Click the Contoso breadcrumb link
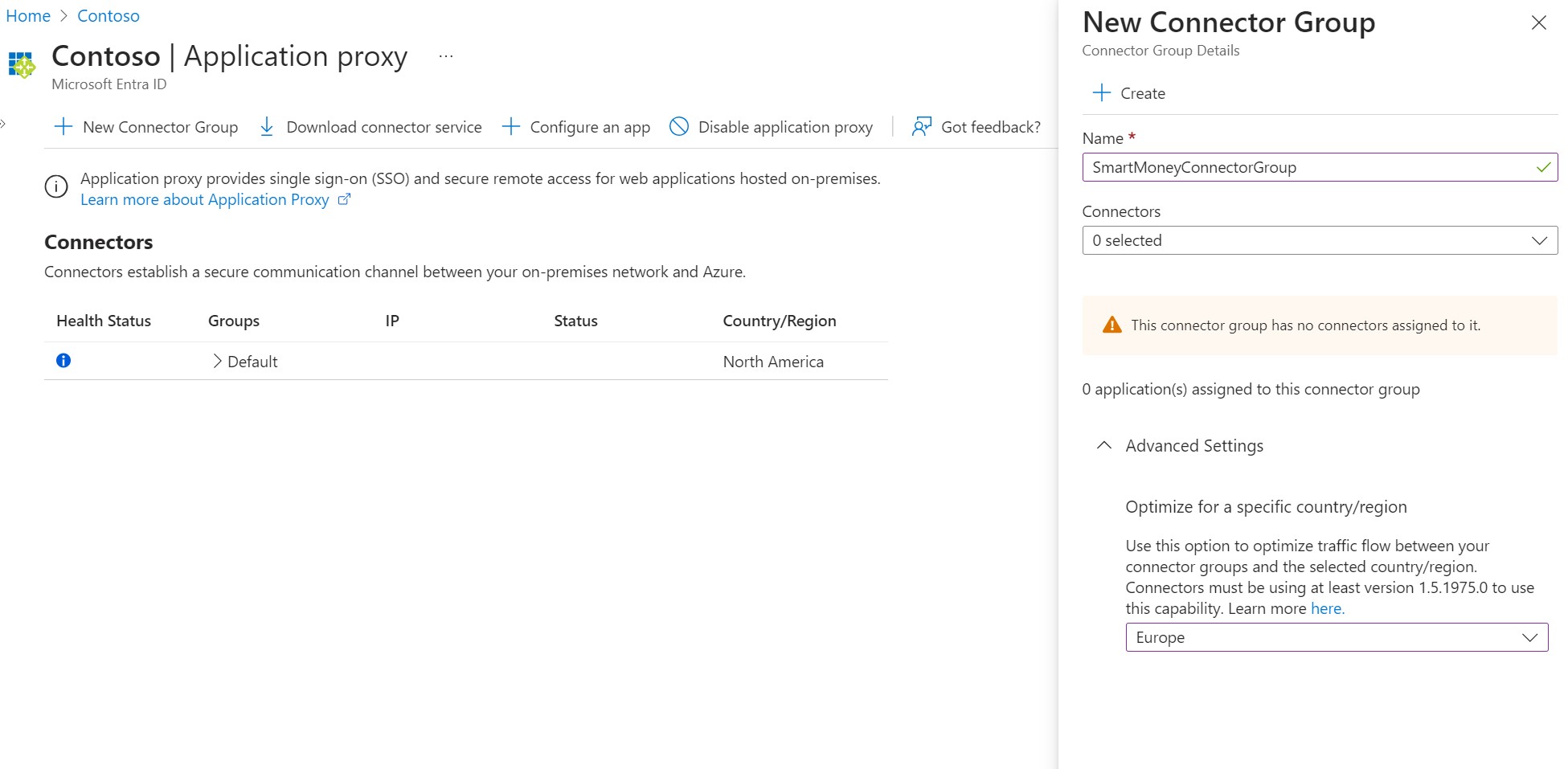The width and height of the screenshot is (1568, 769). [108, 16]
